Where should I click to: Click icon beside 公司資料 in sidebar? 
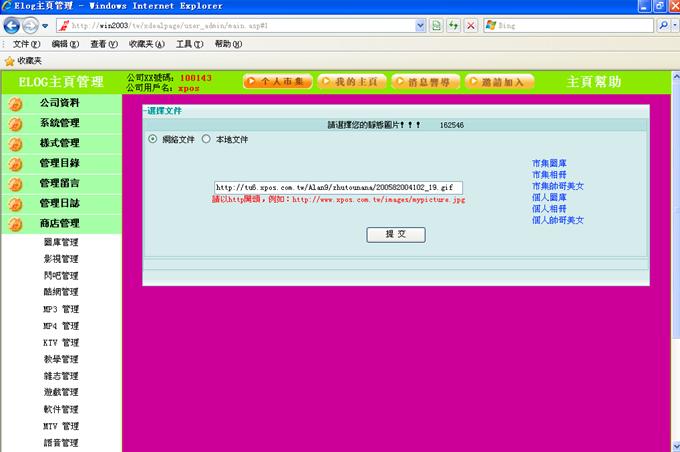(15, 104)
